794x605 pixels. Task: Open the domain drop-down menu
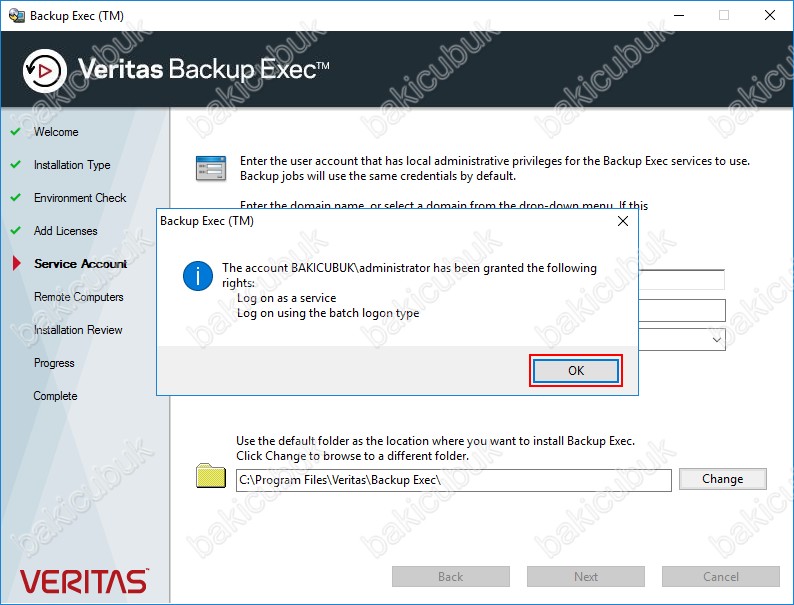(x=716, y=340)
